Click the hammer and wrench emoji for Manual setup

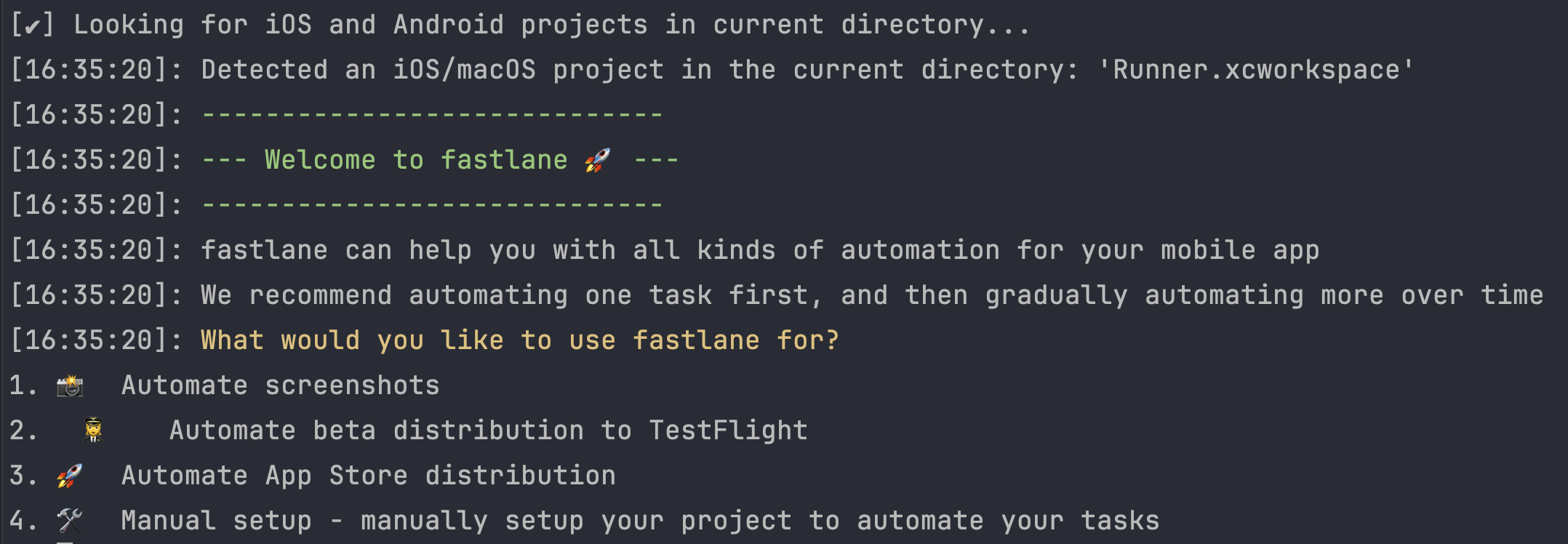click(70, 521)
